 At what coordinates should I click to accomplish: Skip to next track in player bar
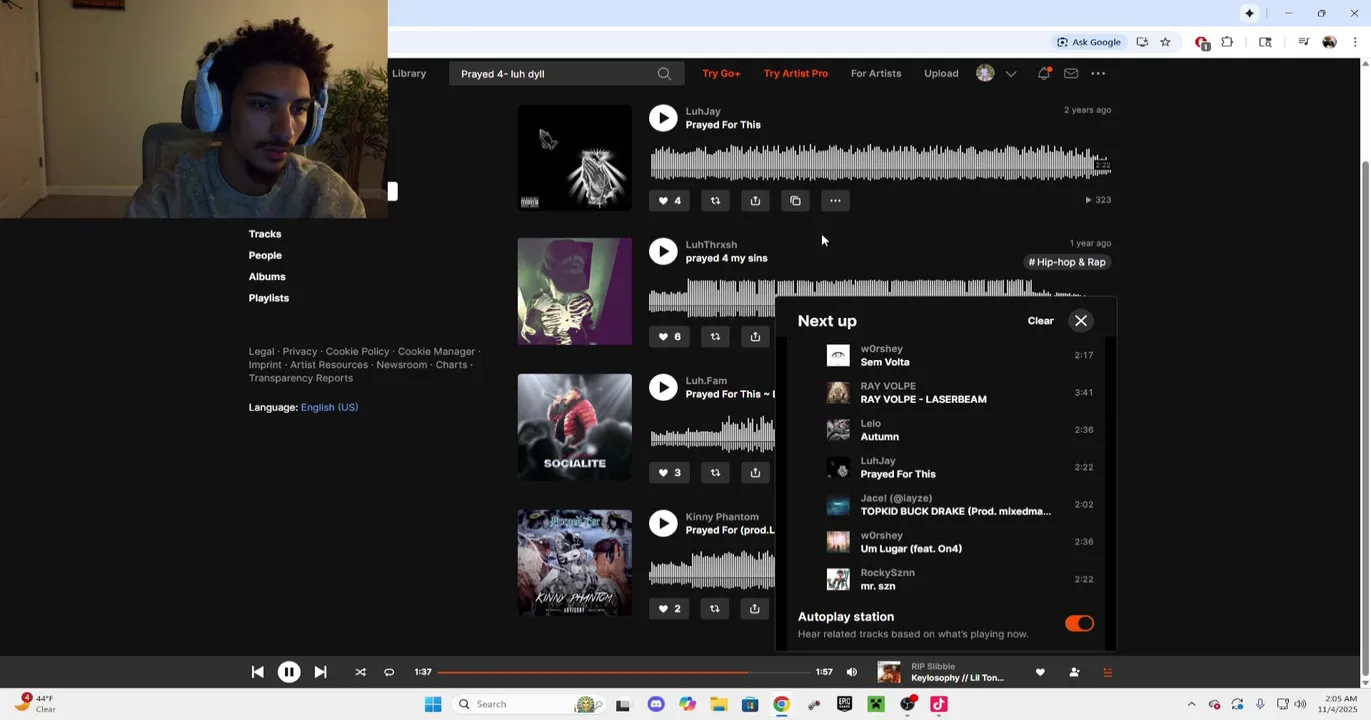click(x=320, y=673)
